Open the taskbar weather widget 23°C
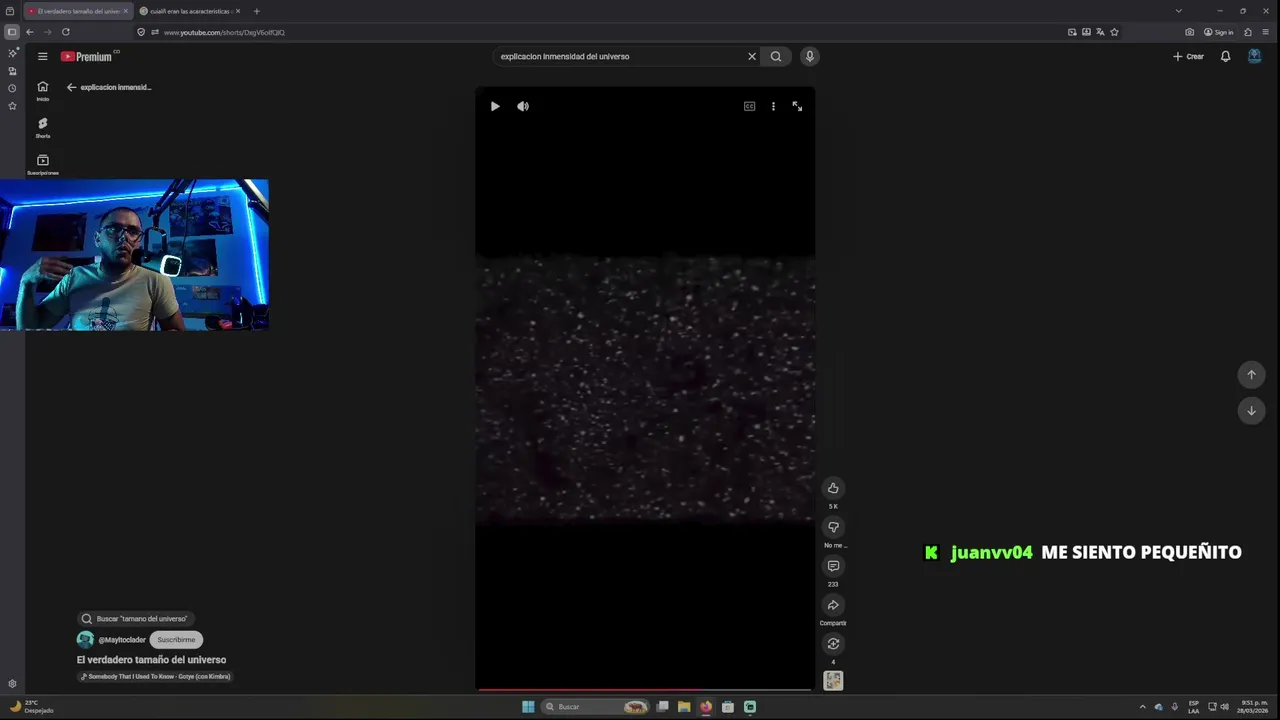The width and height of the screenshot is (1280, 720). tap(32, 707)
